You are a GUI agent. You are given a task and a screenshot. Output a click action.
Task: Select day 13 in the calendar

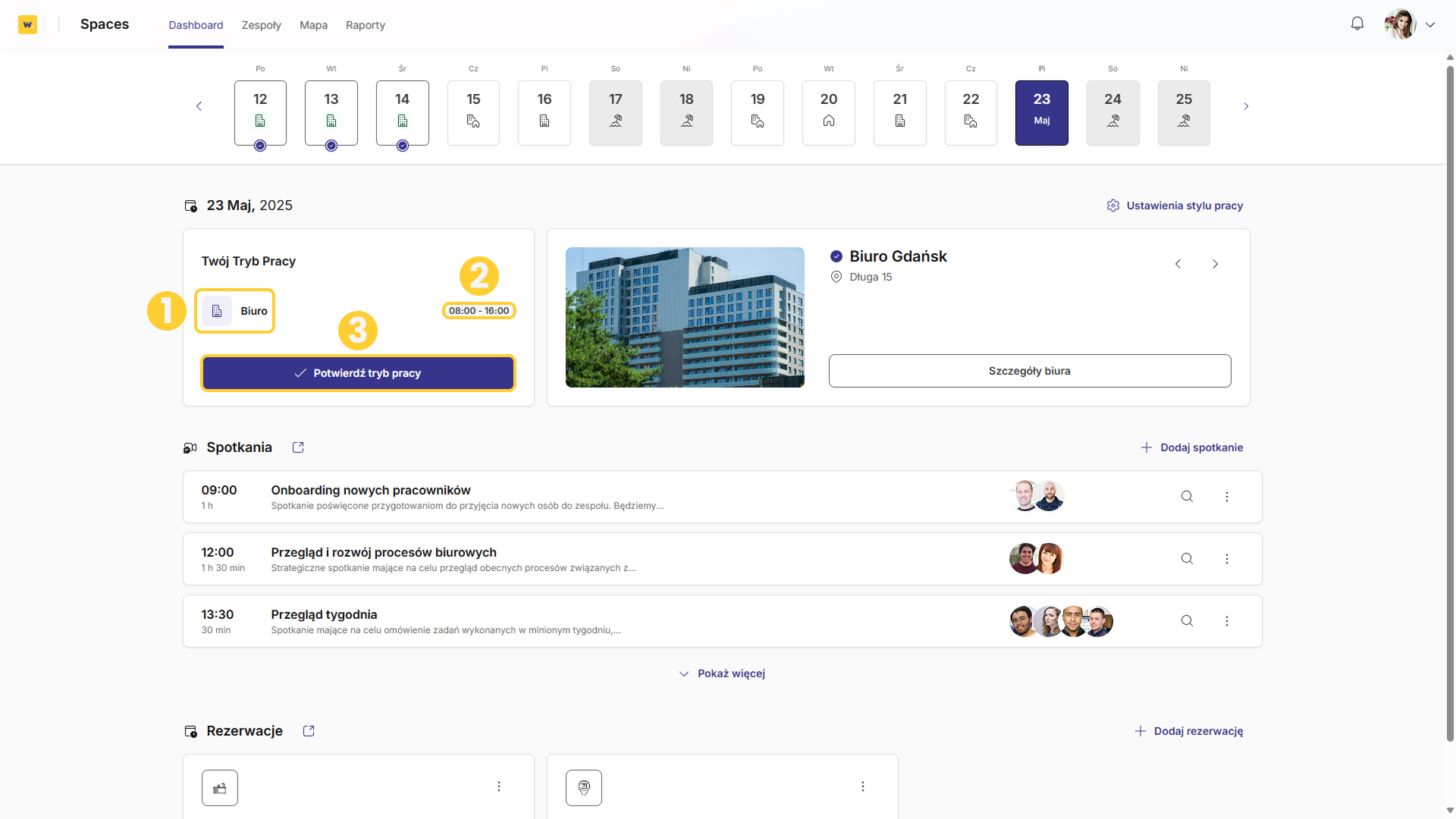point(331,112)
